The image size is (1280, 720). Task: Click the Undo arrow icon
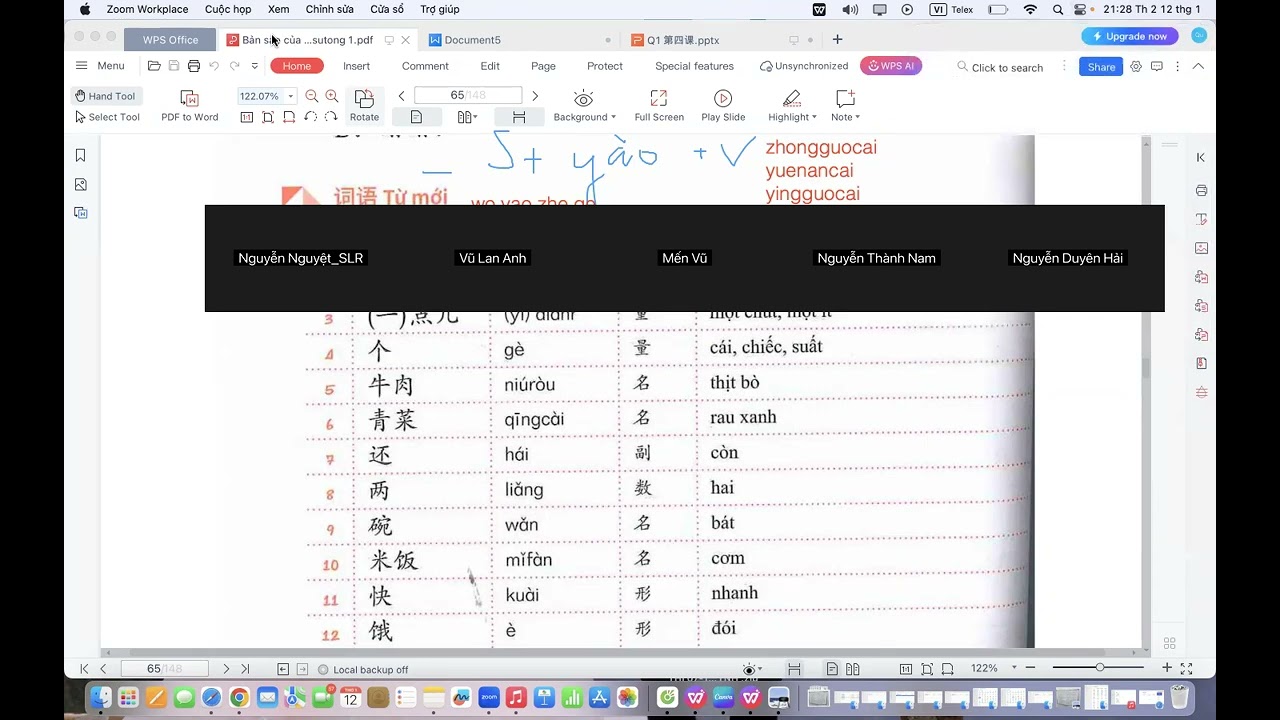pyautogui.click(x=214, y=66)
